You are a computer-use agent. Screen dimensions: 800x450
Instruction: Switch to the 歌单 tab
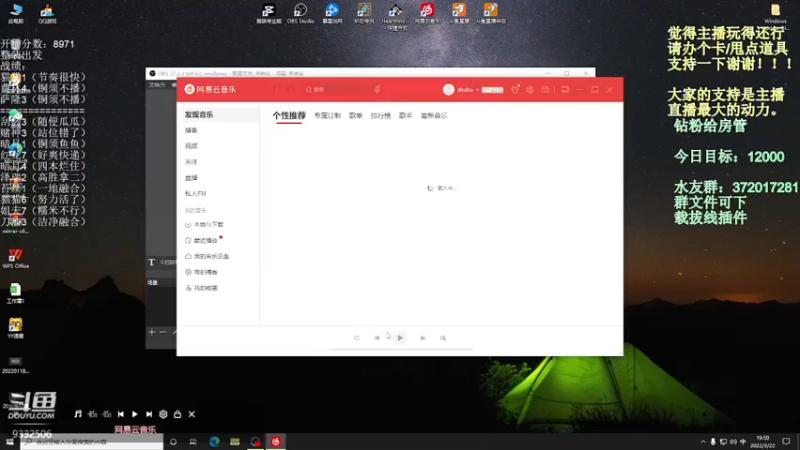356,116
